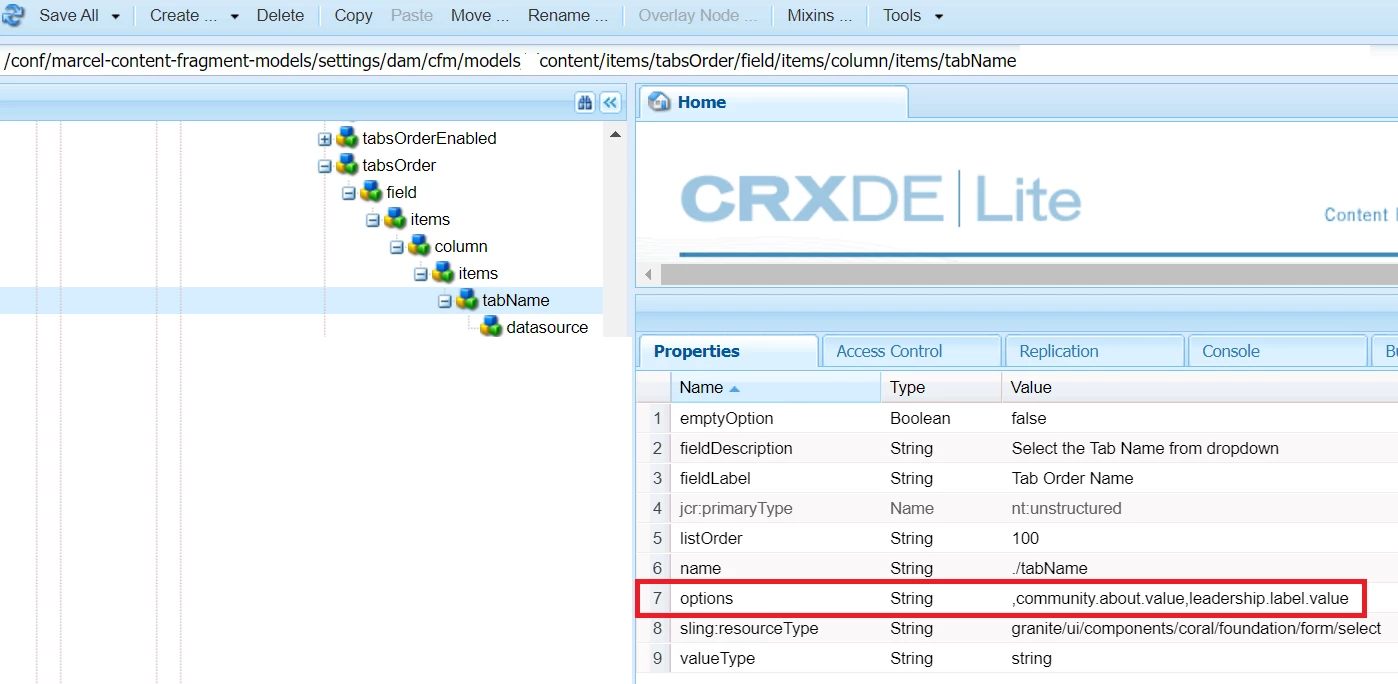The height and width of the screenshot is (684, 1398).
Task: Click the refresh icon left of Save All
Action: (x=13, y=15)
